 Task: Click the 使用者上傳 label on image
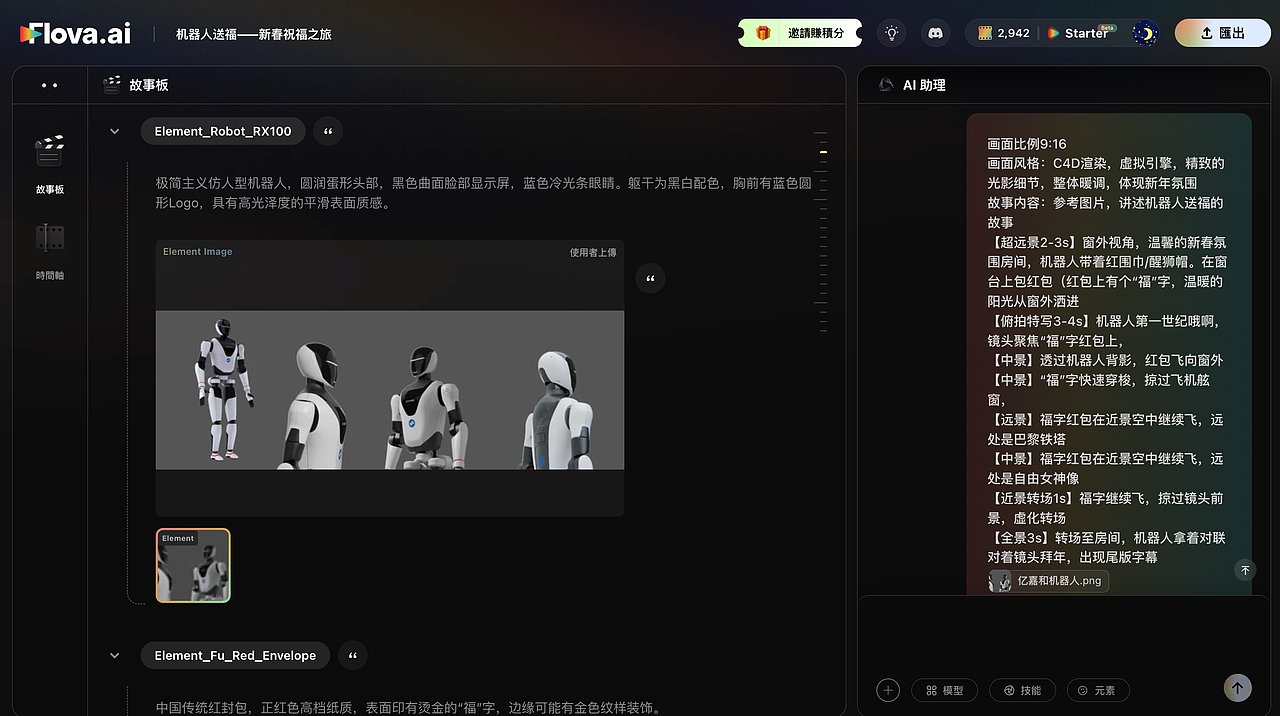click(x=593, y=252)
